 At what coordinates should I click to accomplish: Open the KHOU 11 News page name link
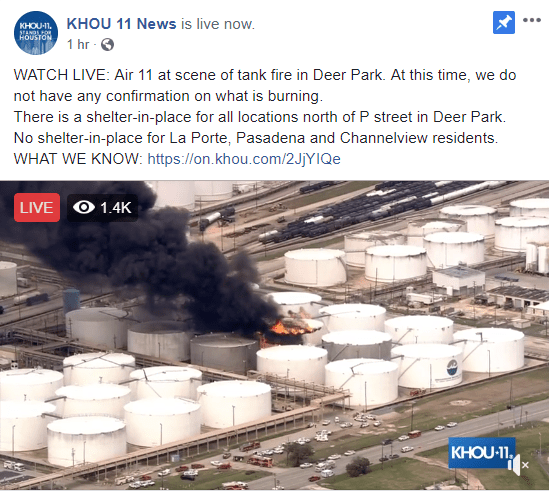point(121,24)
